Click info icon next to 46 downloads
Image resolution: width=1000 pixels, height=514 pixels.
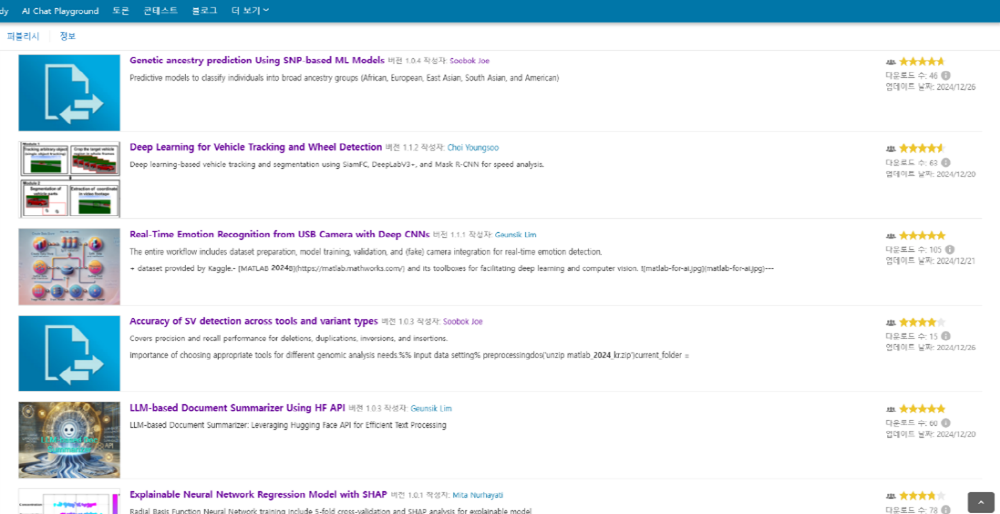pos(946,75)
